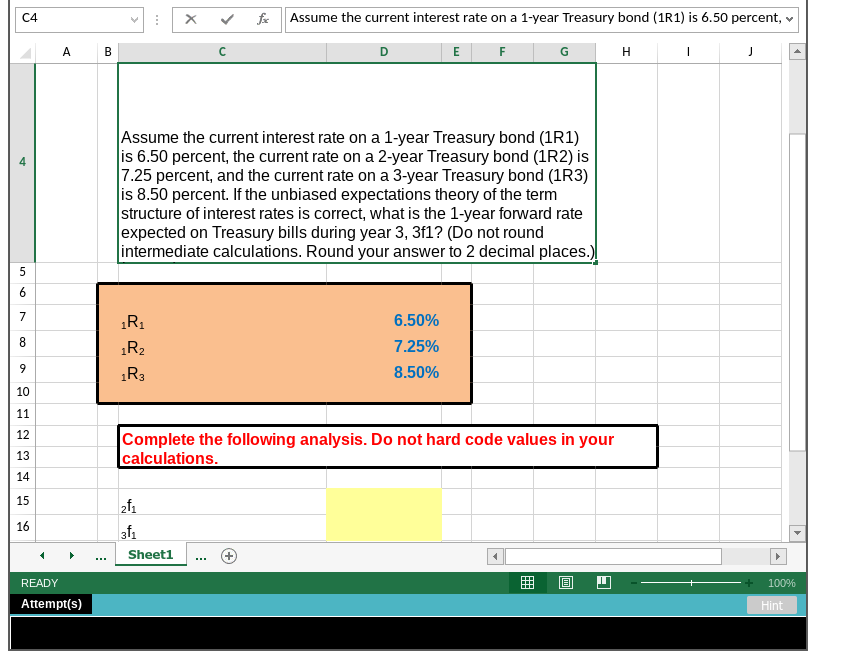Image resolution: width=841 pixels, height=671 pixels.
Task: Click the New Sheet (+) icon
Action: pyautogui.click(x=229, y=554)
